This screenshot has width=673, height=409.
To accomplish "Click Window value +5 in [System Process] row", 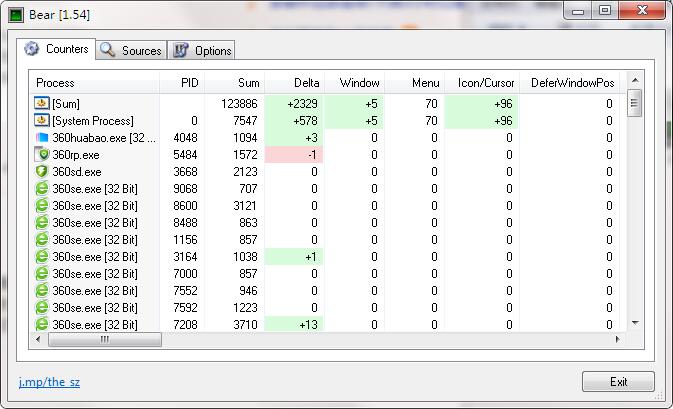I will (371, 121).
